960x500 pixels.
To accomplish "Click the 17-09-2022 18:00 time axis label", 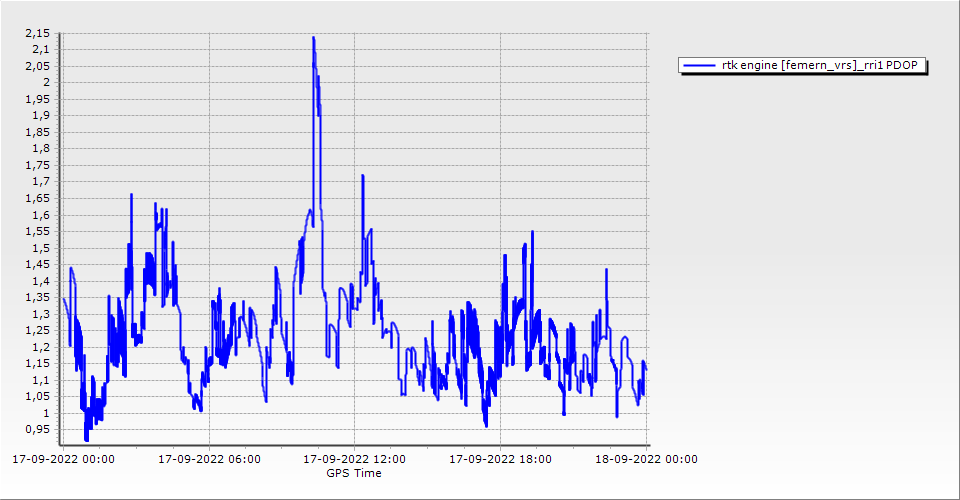I will pos(500,460).
